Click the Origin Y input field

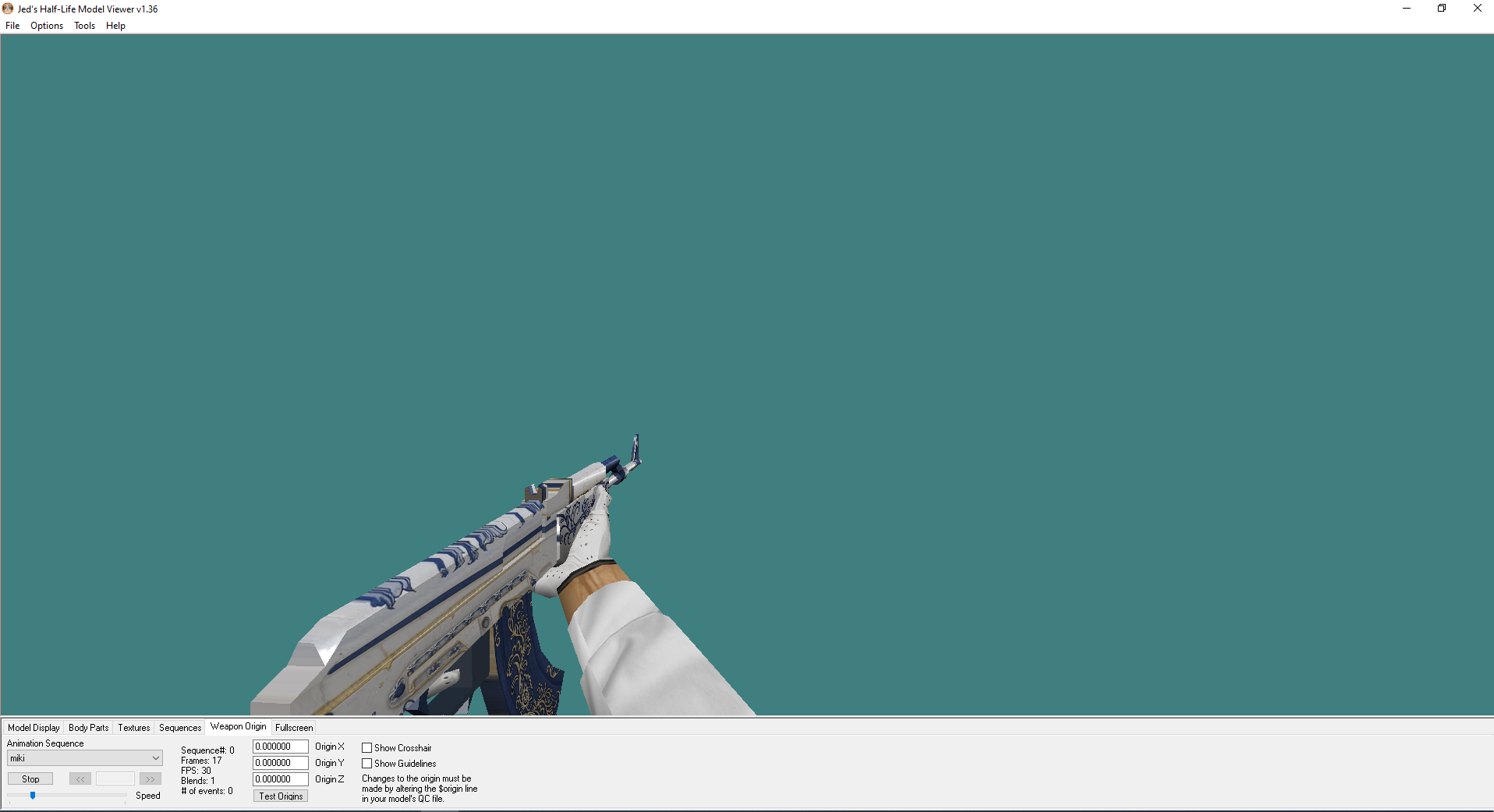(281, 763)
